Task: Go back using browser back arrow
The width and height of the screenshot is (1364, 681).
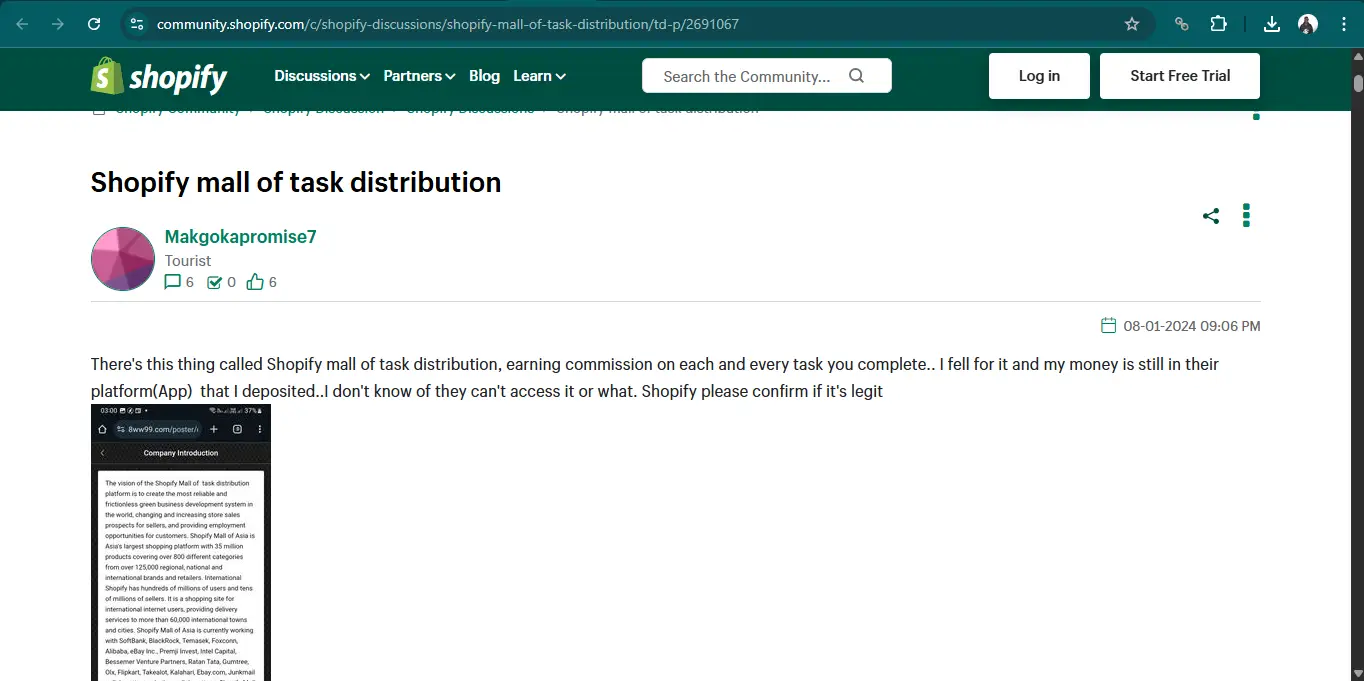Action: [x=22, y=24]
